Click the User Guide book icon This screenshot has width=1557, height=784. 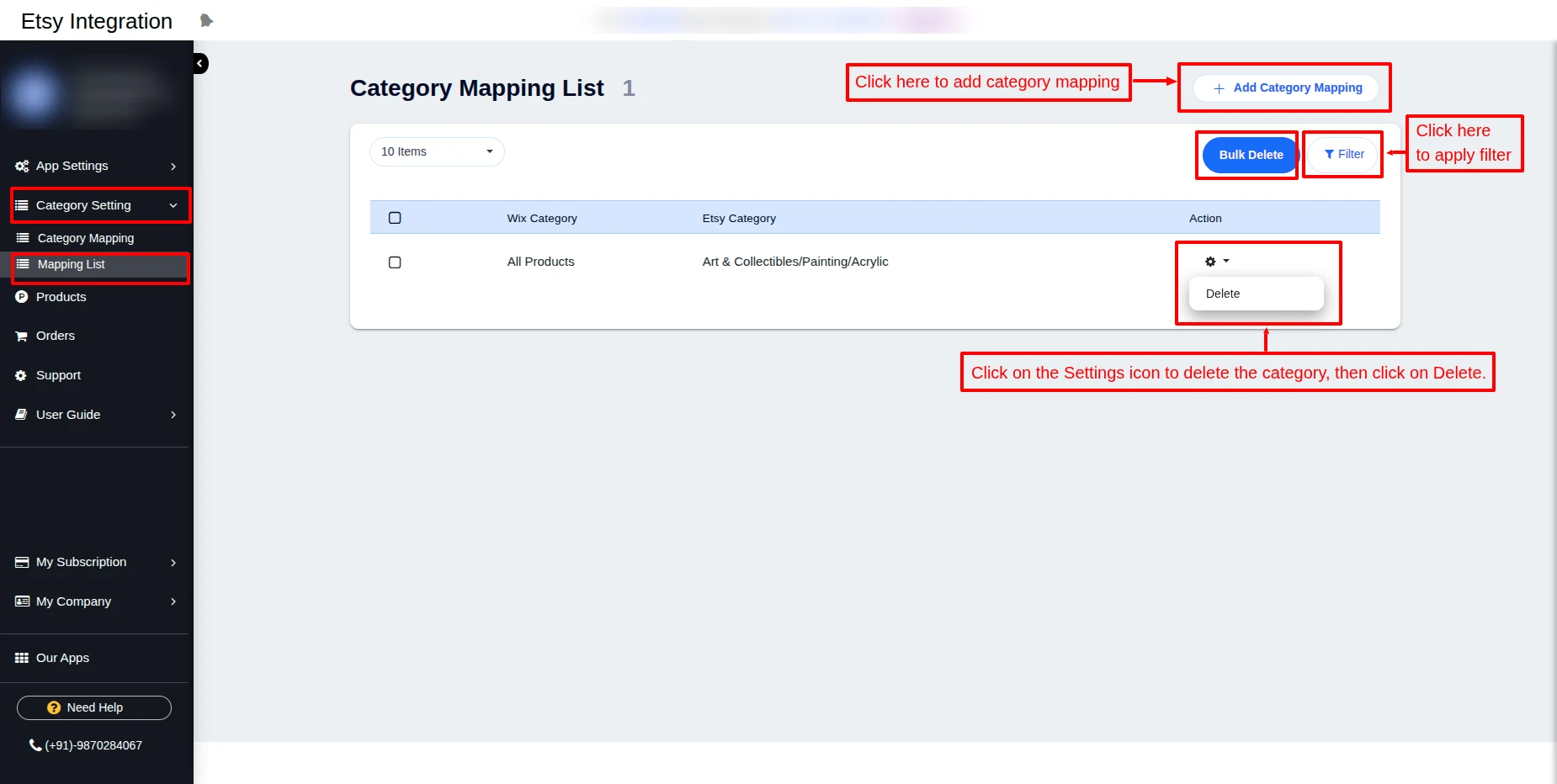click(22, 415)
